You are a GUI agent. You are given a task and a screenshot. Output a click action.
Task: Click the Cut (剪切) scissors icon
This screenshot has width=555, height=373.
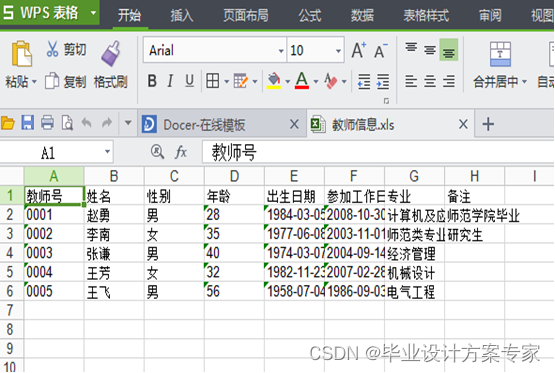[x=52, y=49]
